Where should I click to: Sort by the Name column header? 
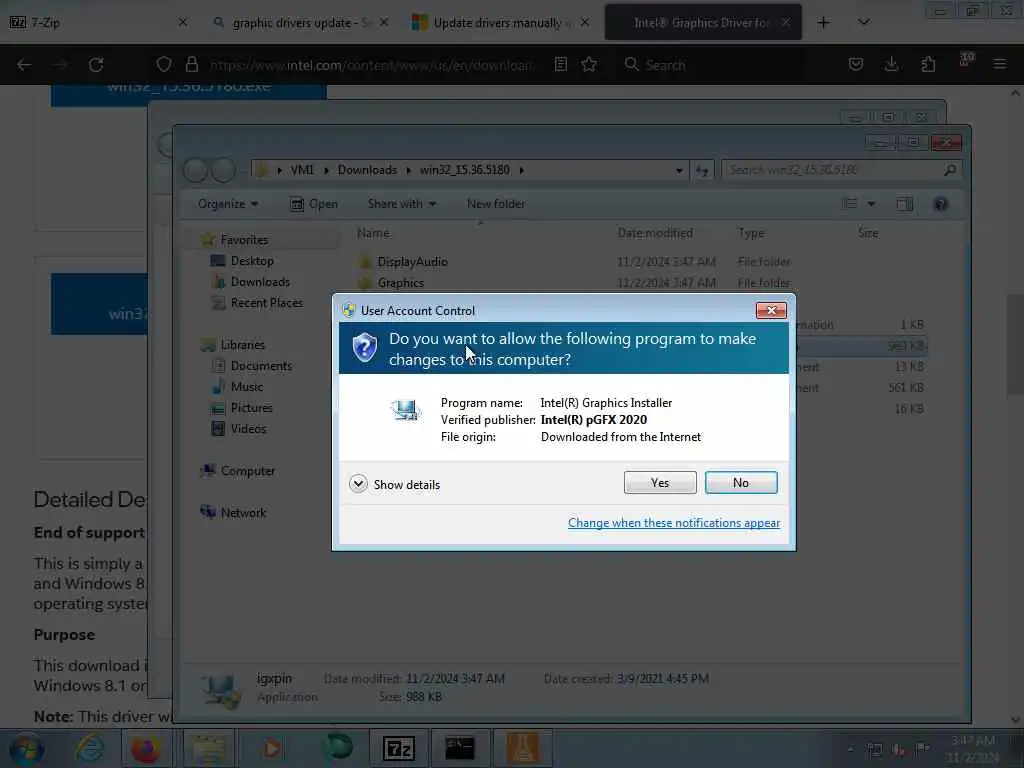(373, 233)
